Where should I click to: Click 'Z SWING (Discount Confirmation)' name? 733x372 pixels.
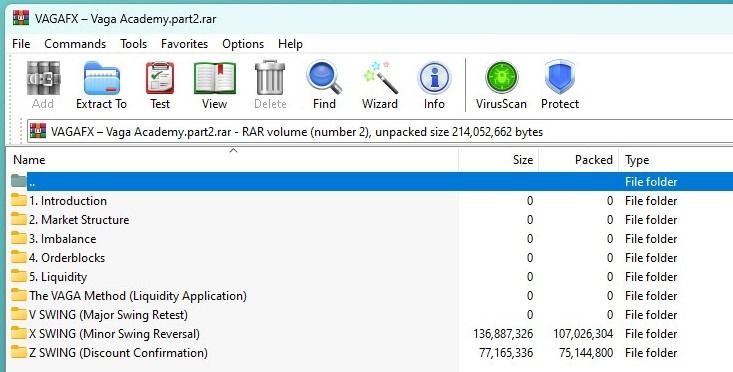click(118, 353)
